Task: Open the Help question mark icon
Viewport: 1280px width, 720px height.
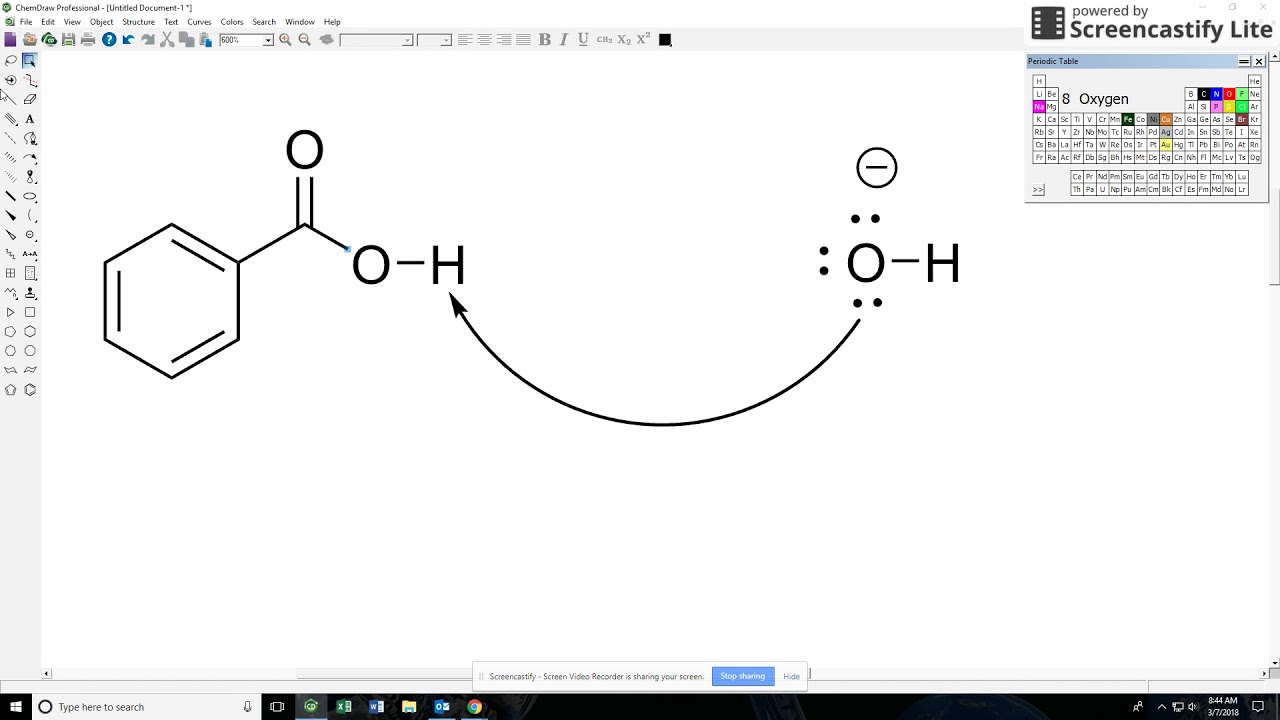Action: 109,39
